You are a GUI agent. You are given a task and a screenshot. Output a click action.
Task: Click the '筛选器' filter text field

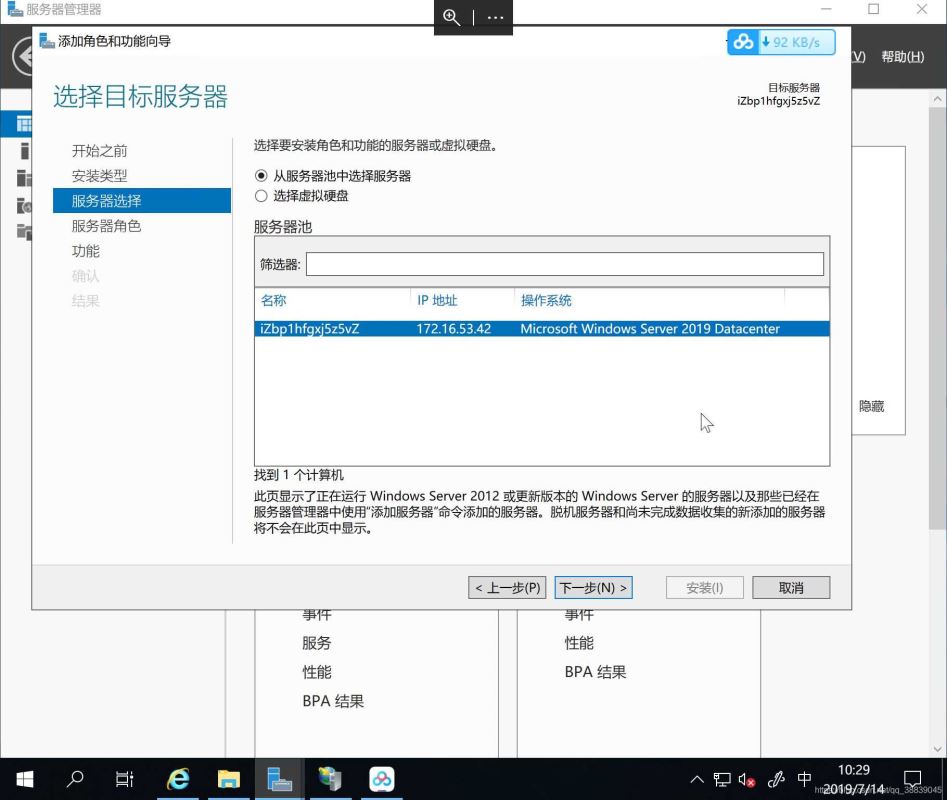(x=564, y=264)
